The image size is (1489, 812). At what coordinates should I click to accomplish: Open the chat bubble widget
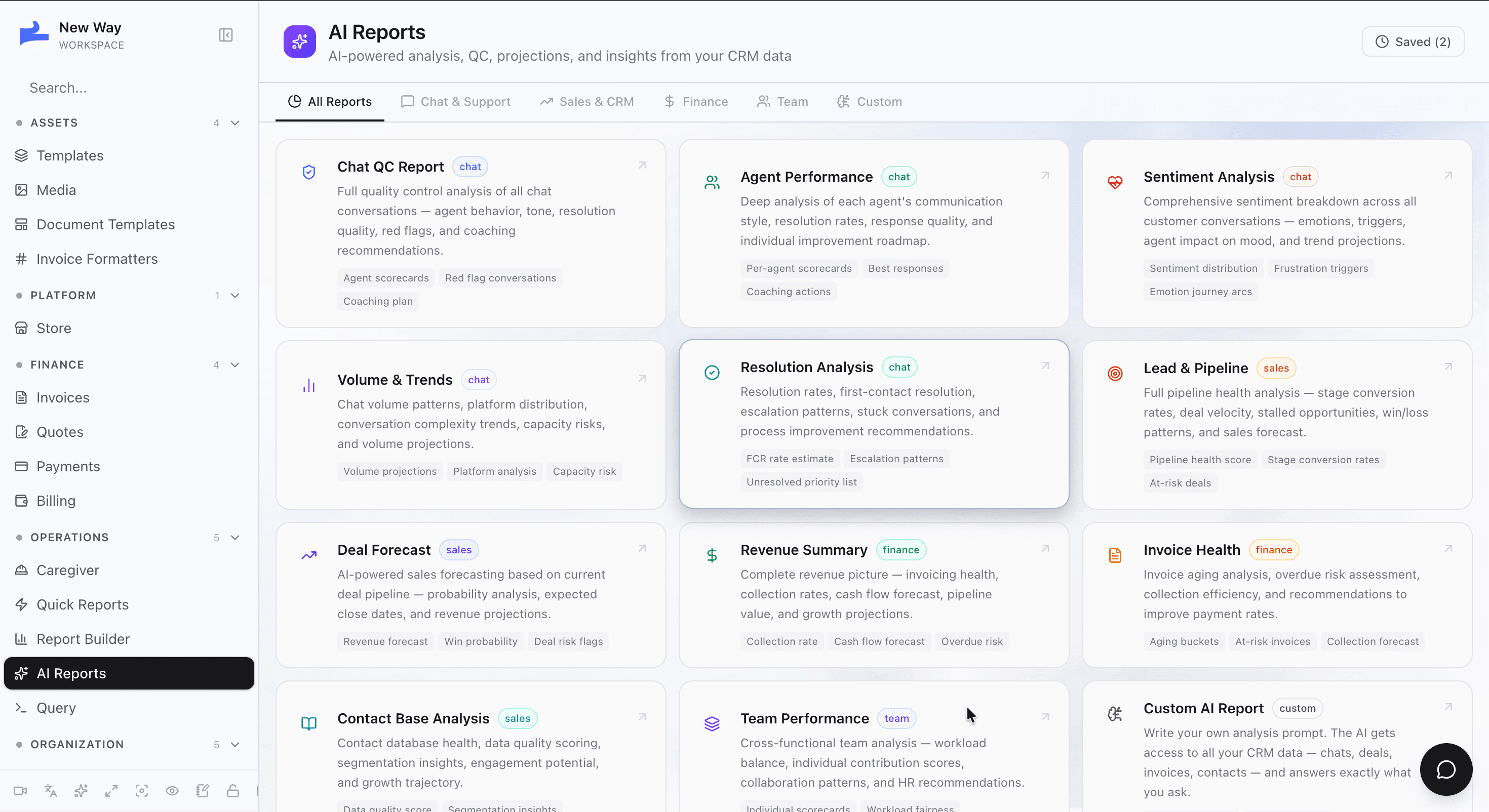[1445, 769]
